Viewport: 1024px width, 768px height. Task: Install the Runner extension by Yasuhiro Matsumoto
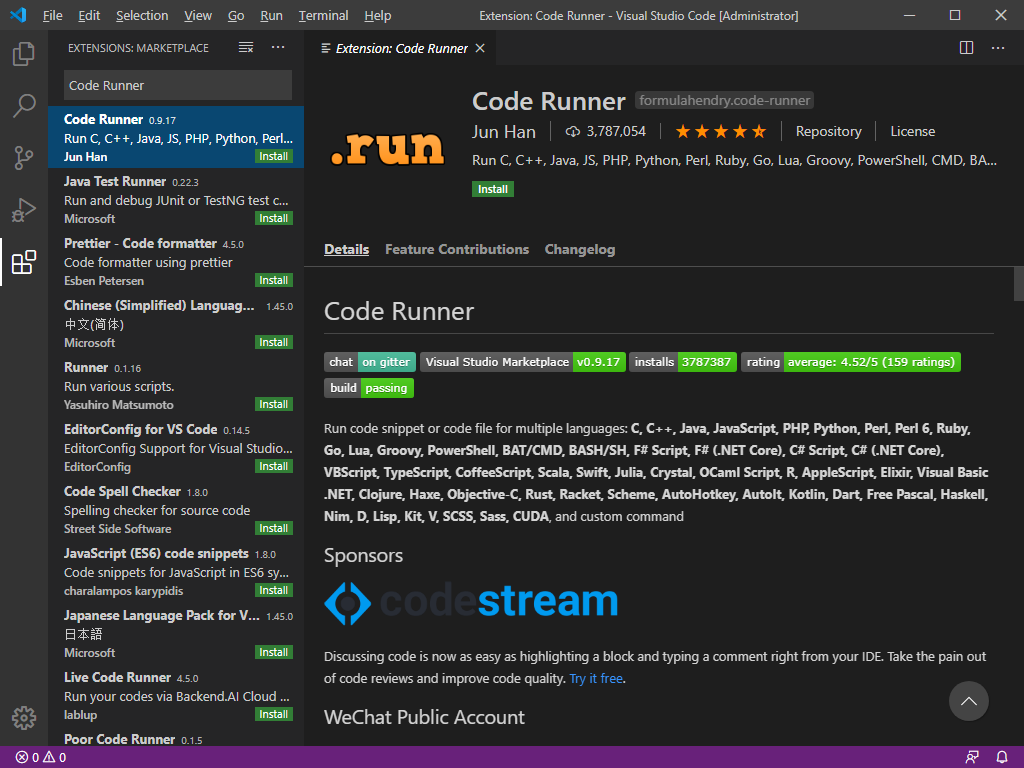click(x=274, y=404)
